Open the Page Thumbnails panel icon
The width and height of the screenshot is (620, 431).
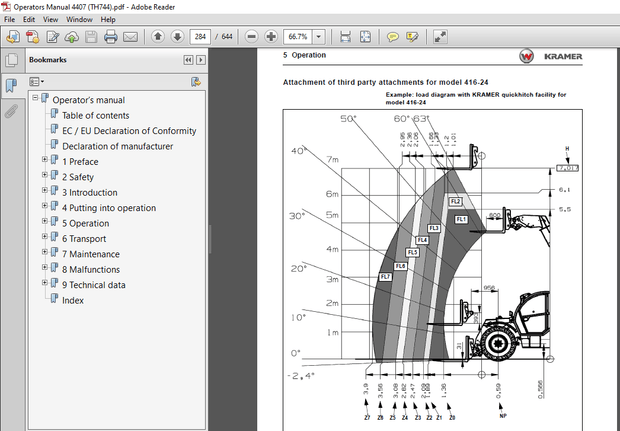(x=12, y=60)
